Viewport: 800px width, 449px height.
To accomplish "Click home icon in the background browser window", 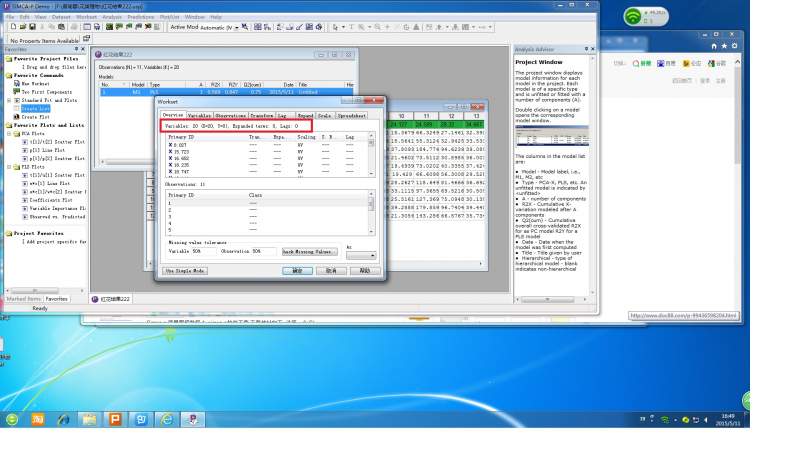I will (714, 46).
